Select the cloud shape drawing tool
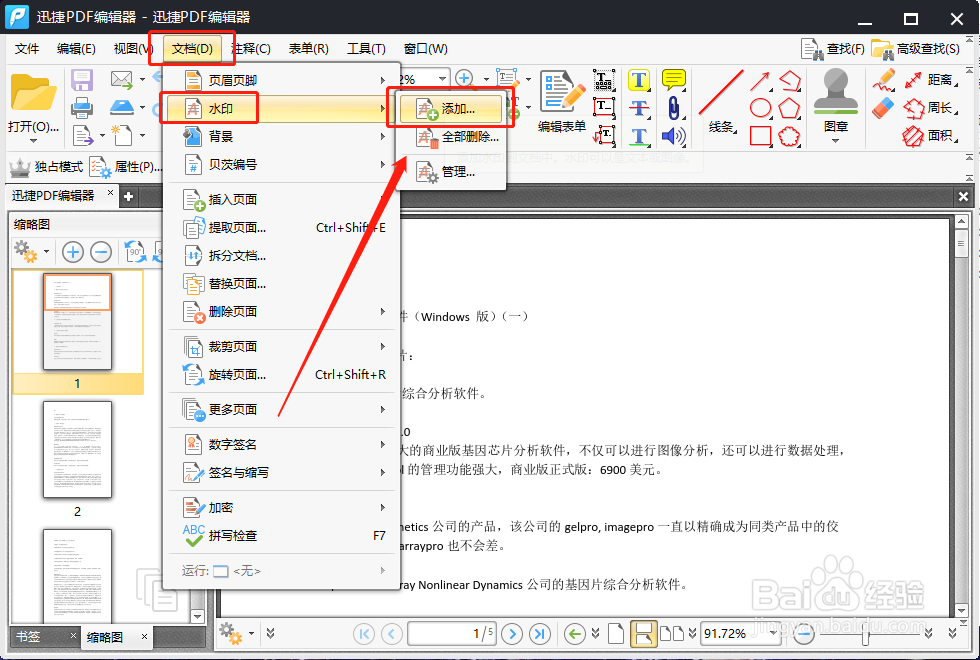This screenshot has width=980, height=660. [x=789, y=136]
